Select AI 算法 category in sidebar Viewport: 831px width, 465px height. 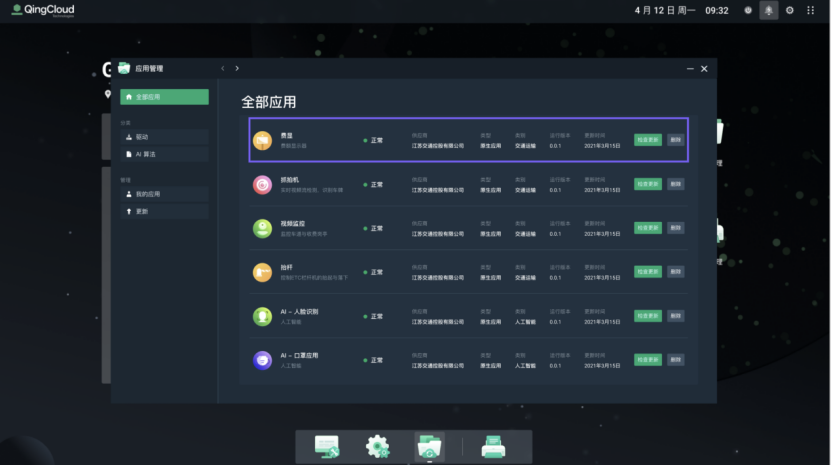[164, 154]
